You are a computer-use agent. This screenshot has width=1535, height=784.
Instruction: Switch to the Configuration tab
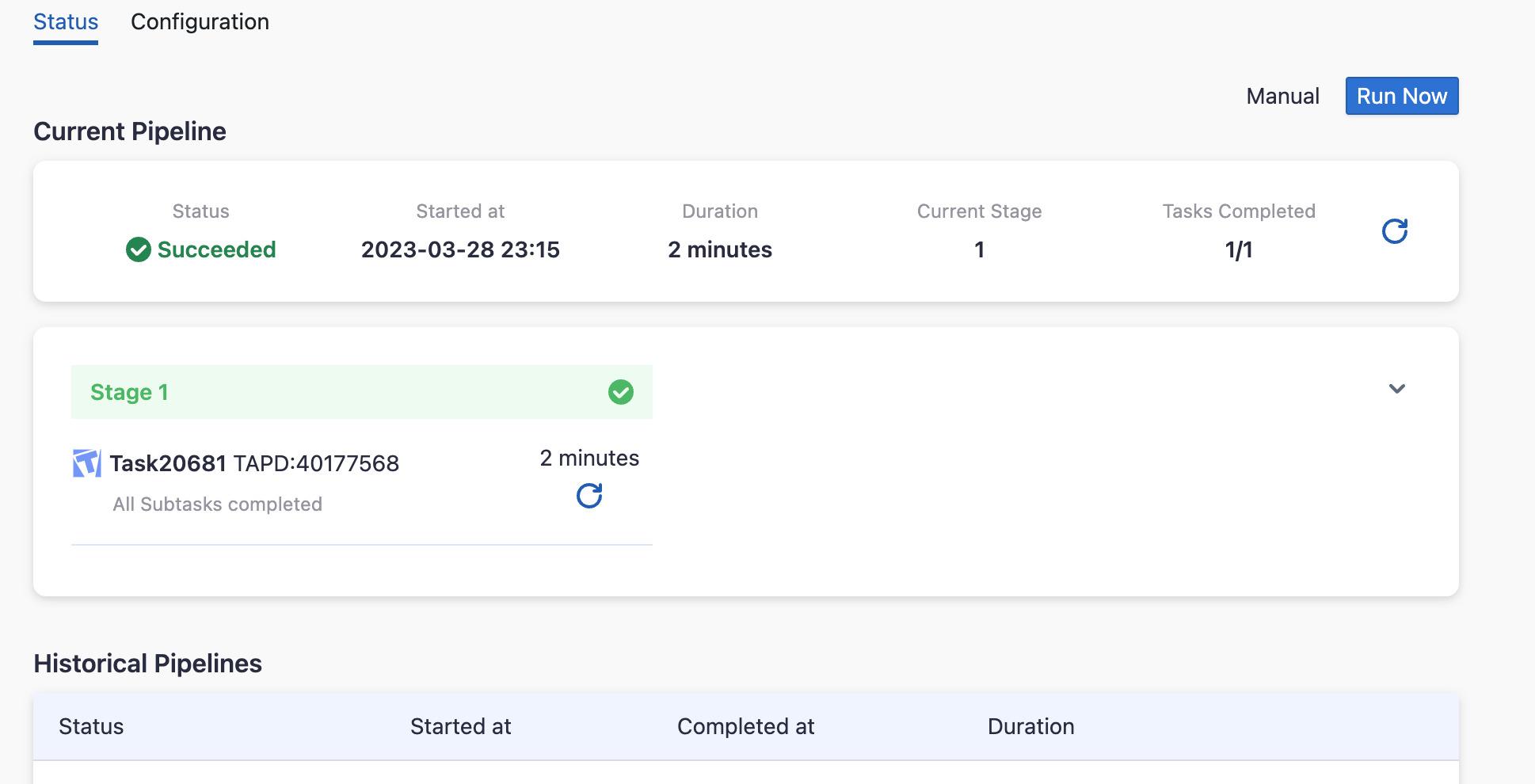[200, 22]
